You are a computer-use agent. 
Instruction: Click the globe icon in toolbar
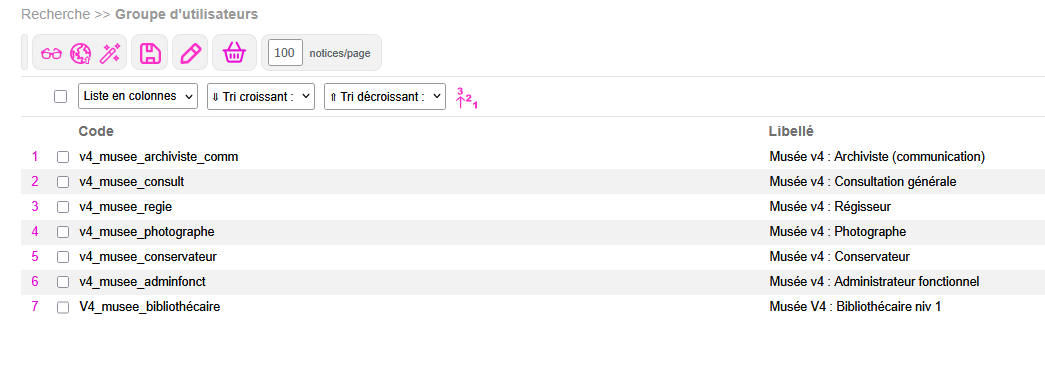(x=80, y=53)
